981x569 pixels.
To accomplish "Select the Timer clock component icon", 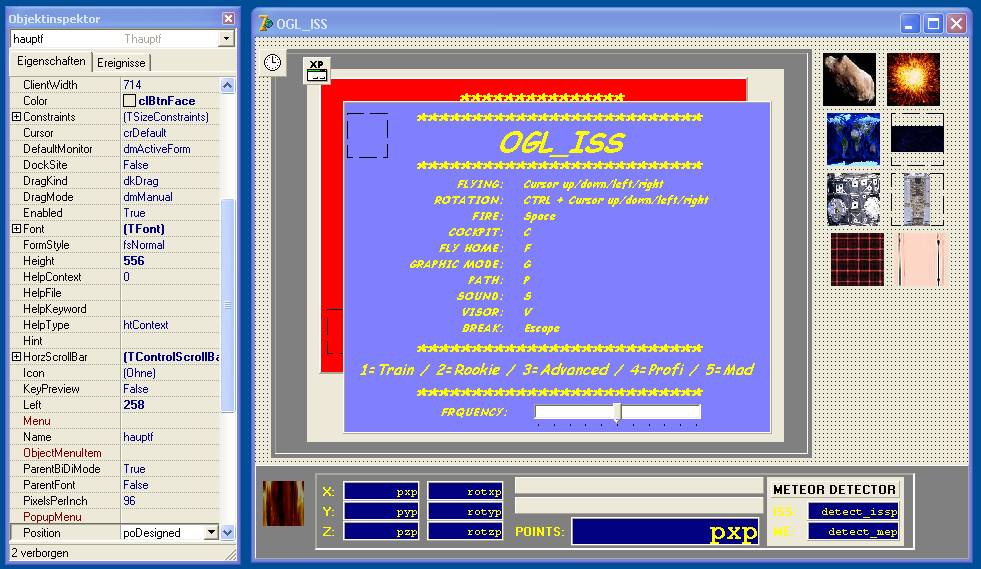I will tap(272, 62).
